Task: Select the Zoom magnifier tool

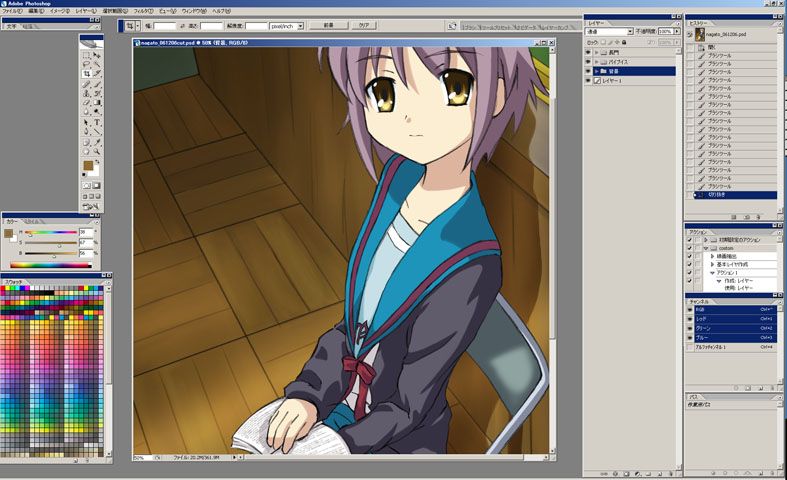Action: [97, 151]
